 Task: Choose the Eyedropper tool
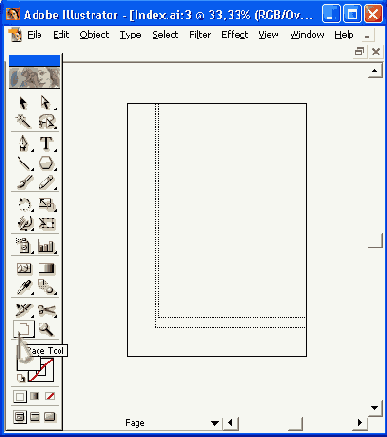[x=24, y=287]
